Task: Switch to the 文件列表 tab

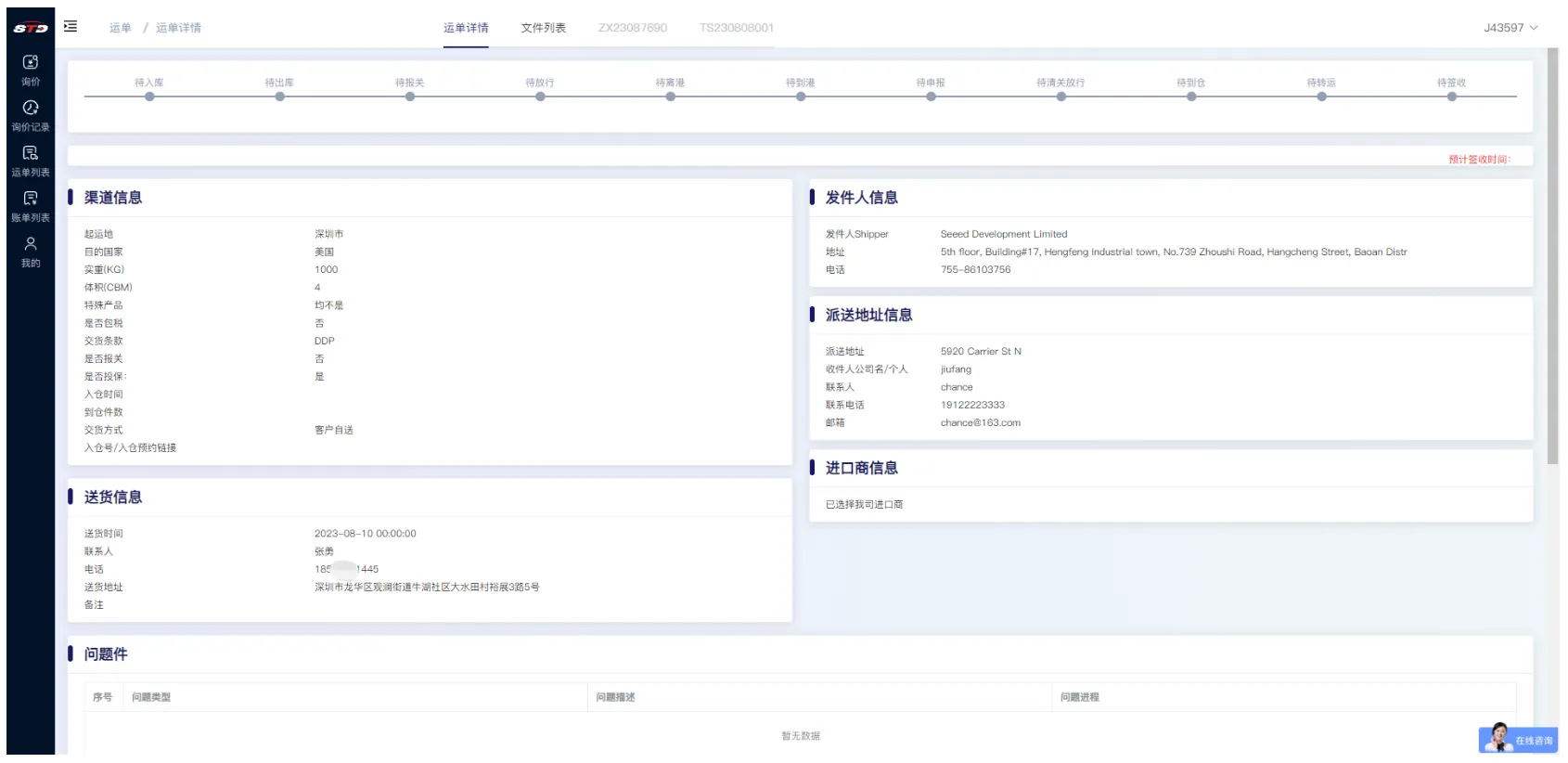Action: [544, 28]
